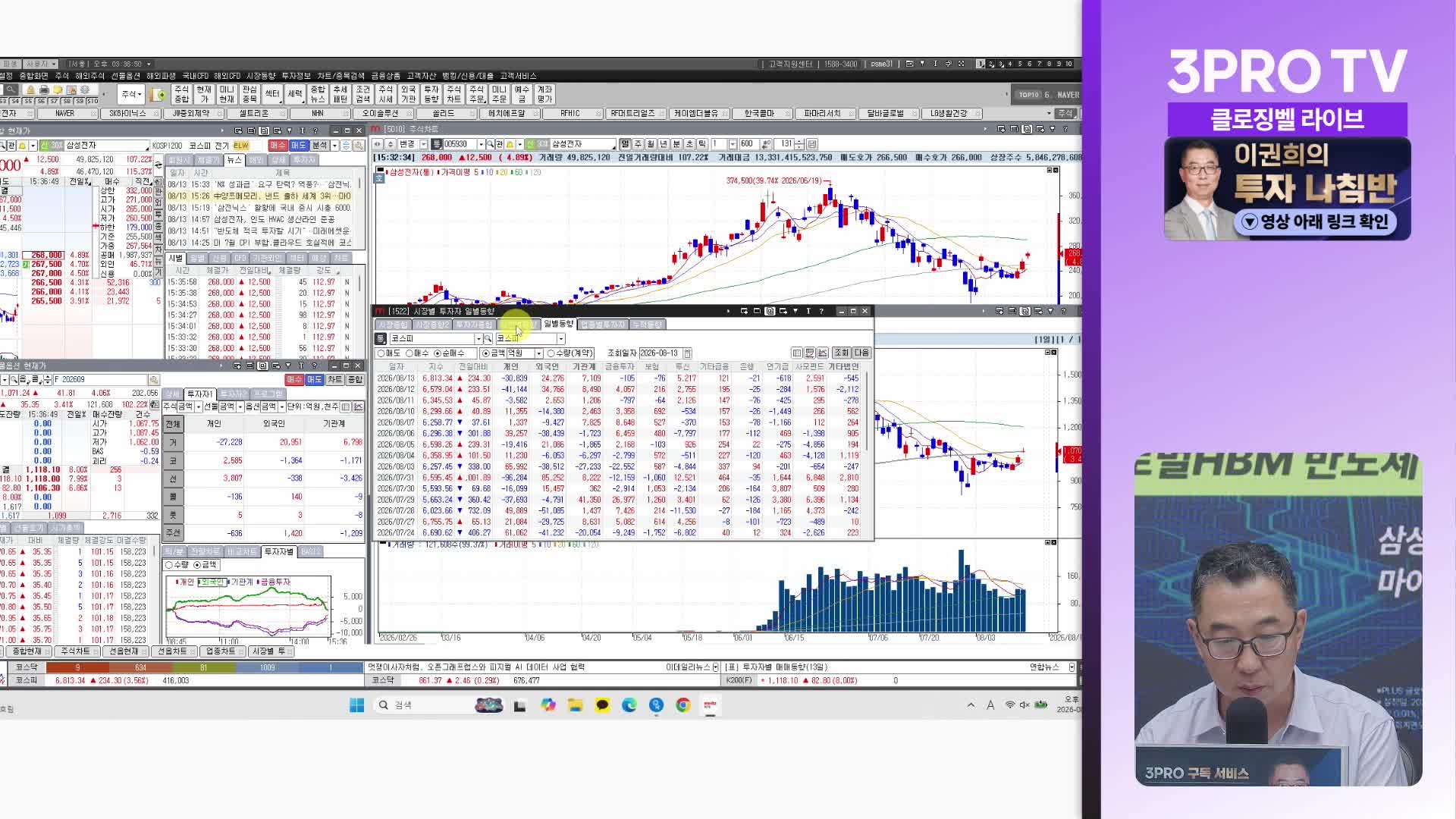Screen dimensions: 1456x819
Task: Select the 수량(계약) radio button
Action: pos(551,353)
